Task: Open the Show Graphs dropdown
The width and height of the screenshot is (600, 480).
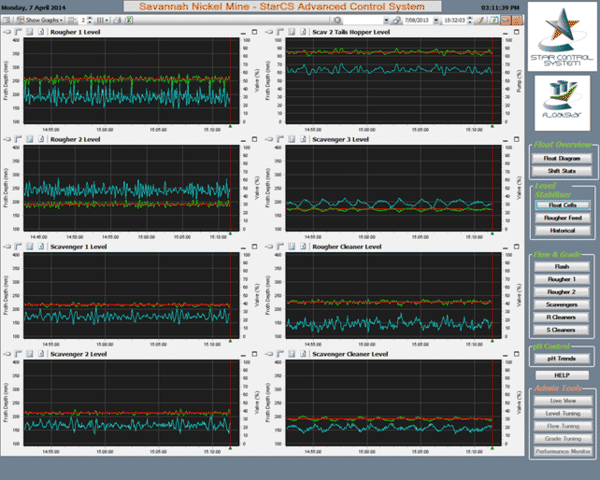Action: pyautogui.click(x=40, y=20)
